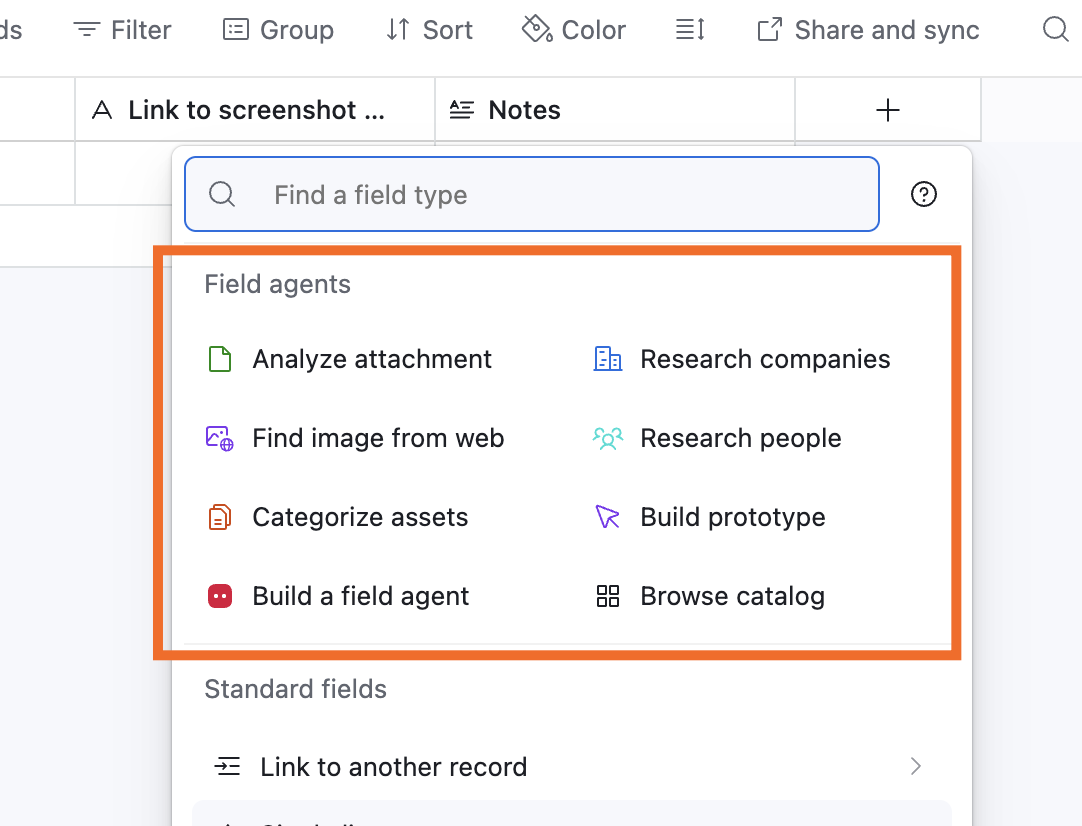1082x826 pixels.
Task: Open the Color options
Action: pyautogui.click(x=573, y=29)
